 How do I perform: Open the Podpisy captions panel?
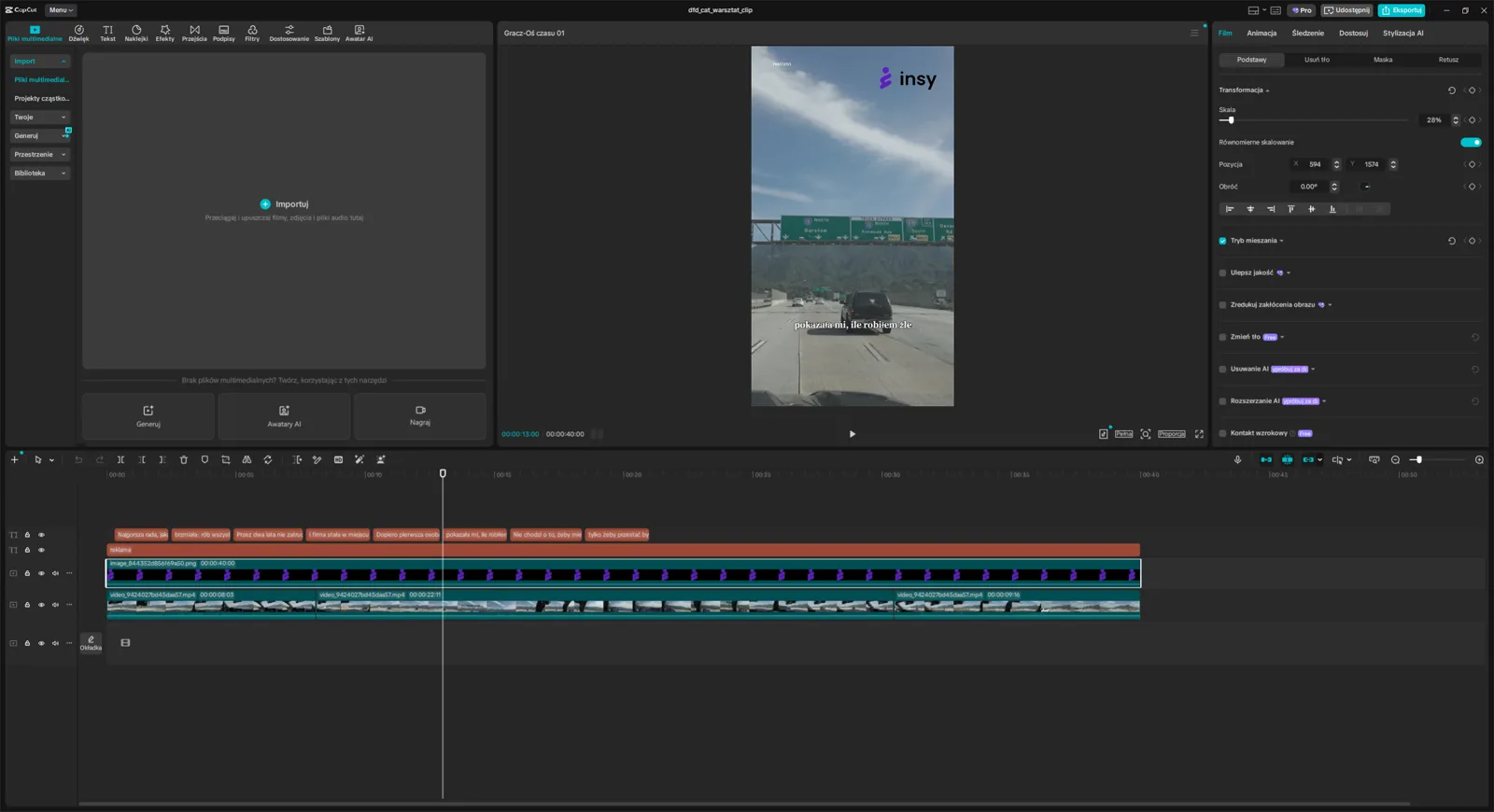coord(224,34)
